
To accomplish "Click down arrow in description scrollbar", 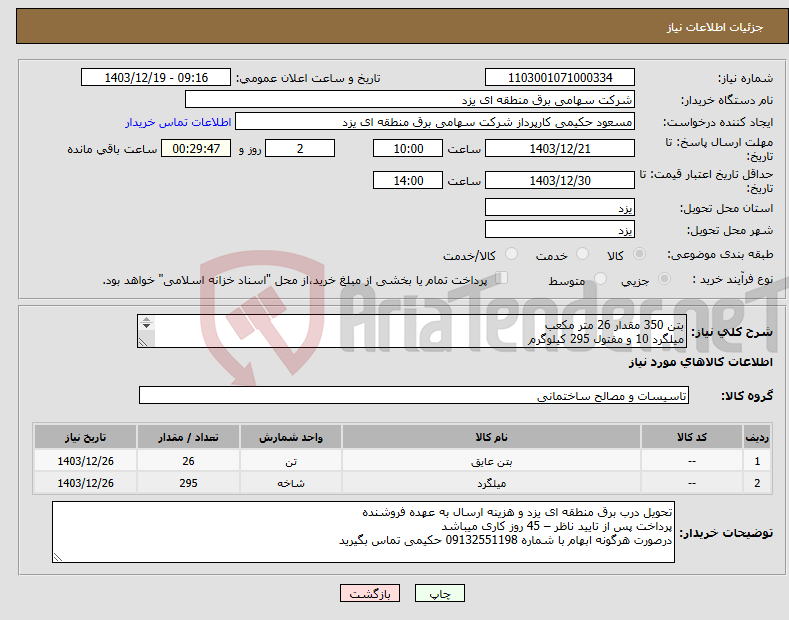I will [x=146, y=326].
